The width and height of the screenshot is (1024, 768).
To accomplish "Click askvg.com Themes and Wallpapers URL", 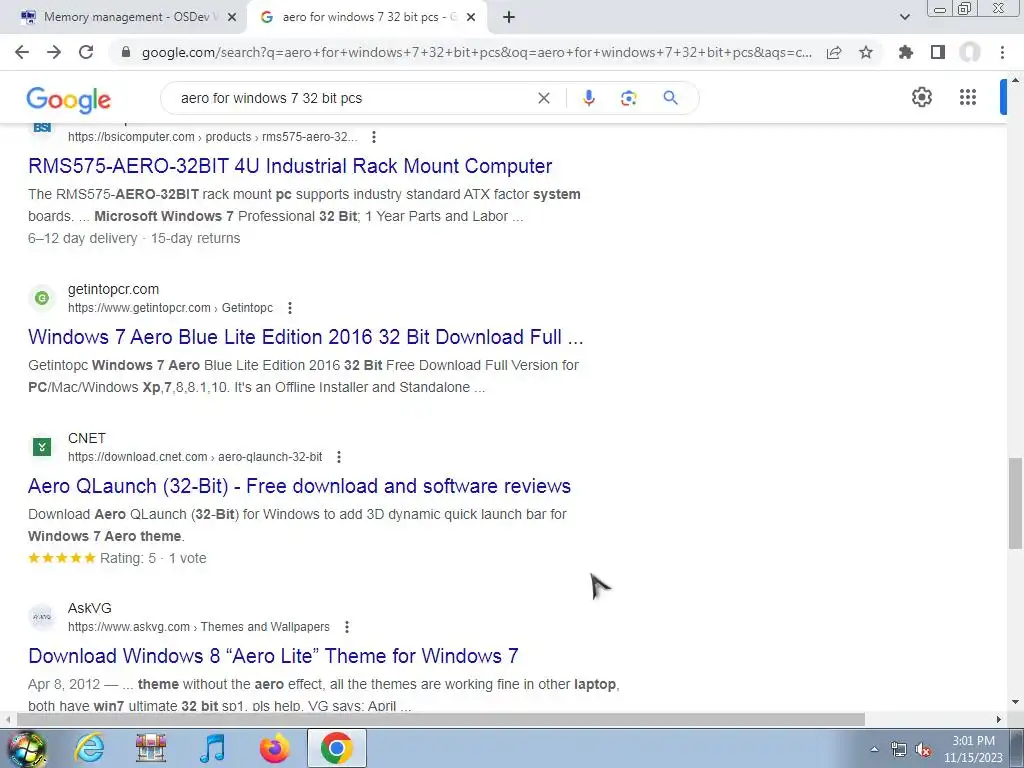I will tap(199, 626).
